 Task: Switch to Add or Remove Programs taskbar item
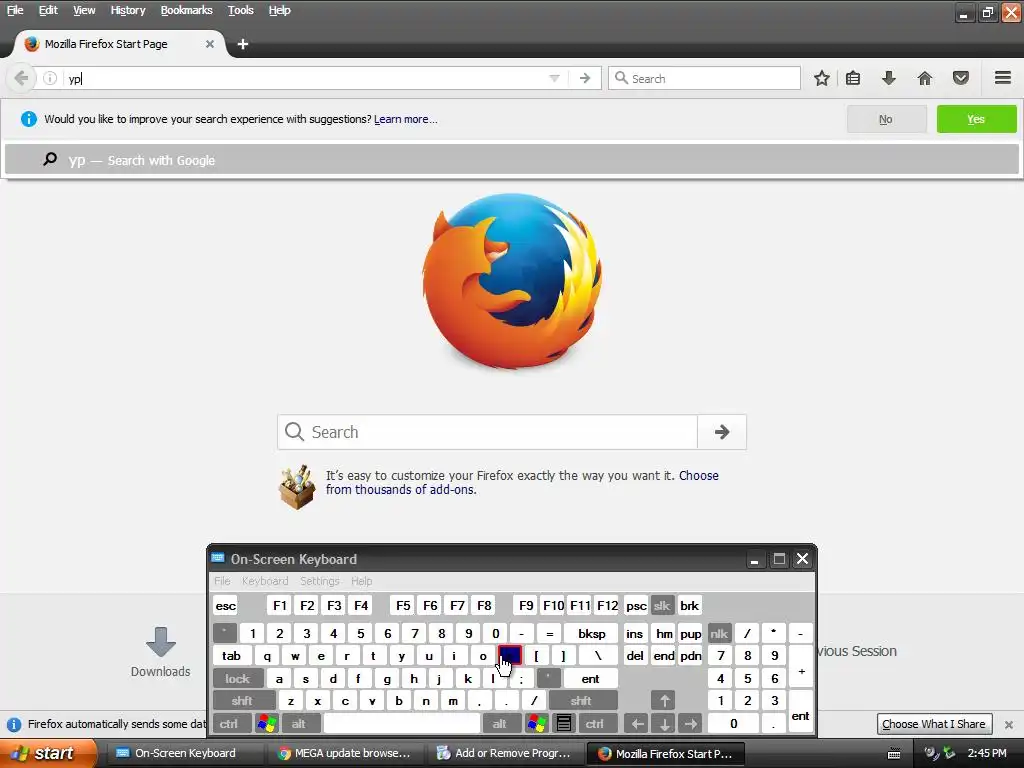pos(505,754)
